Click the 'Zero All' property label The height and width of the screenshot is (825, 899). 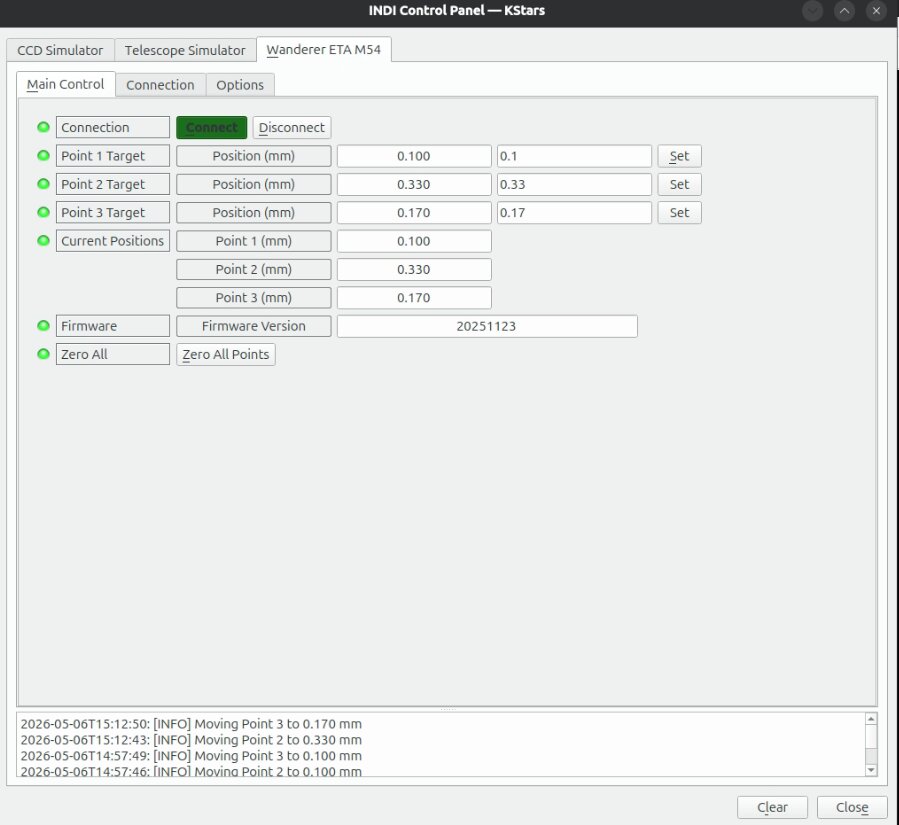point(113,354)
